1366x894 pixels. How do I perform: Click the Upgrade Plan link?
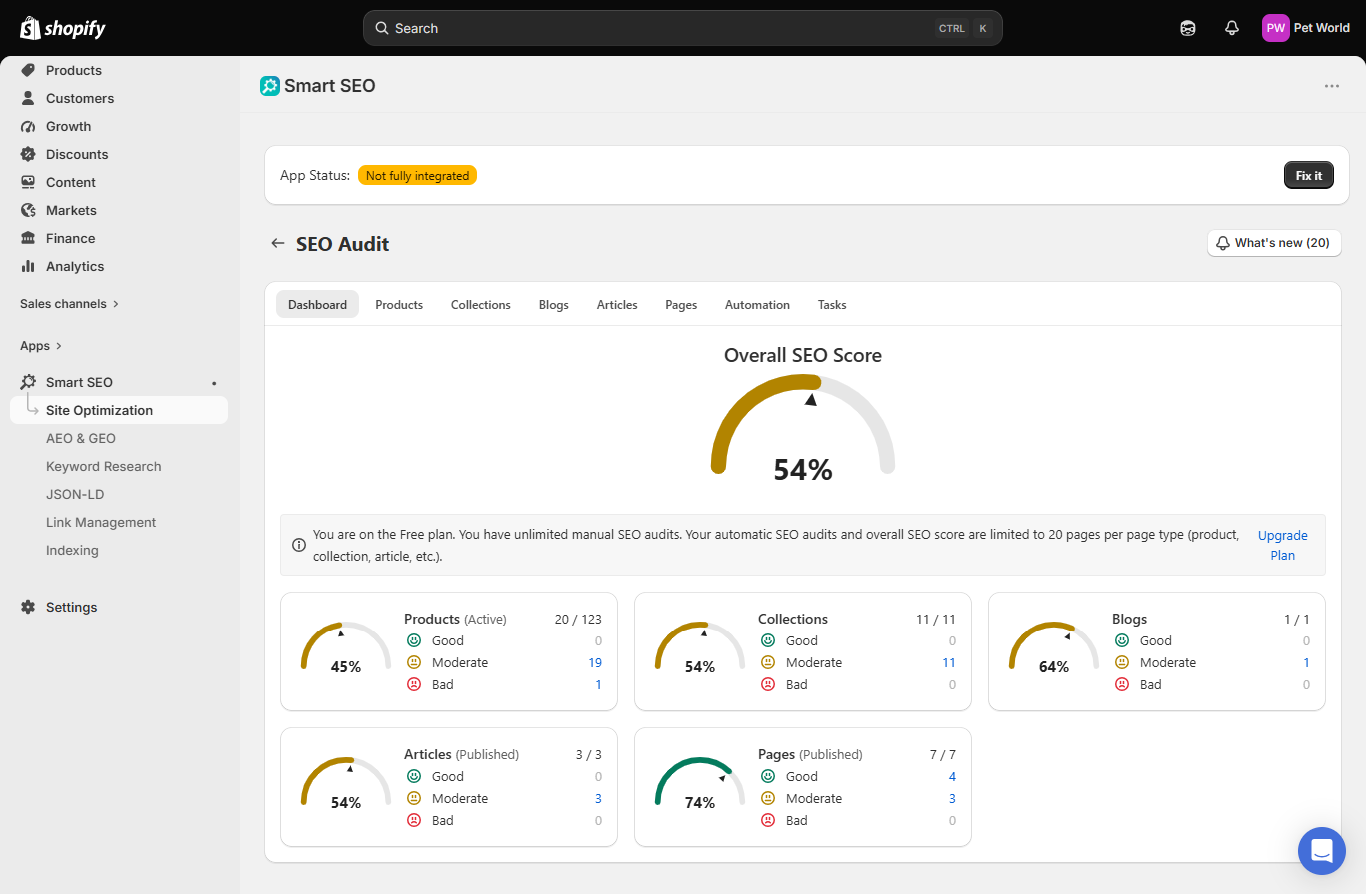(x=1283, y=545)
